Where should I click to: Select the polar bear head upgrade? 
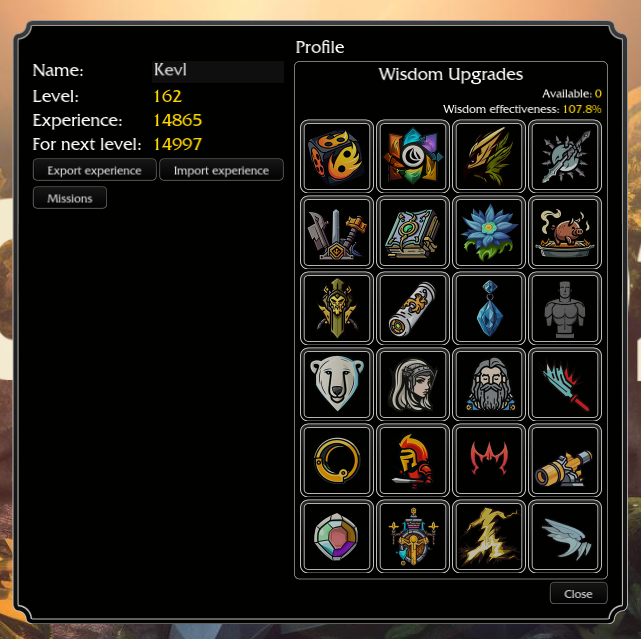click(x=337, y=384)
